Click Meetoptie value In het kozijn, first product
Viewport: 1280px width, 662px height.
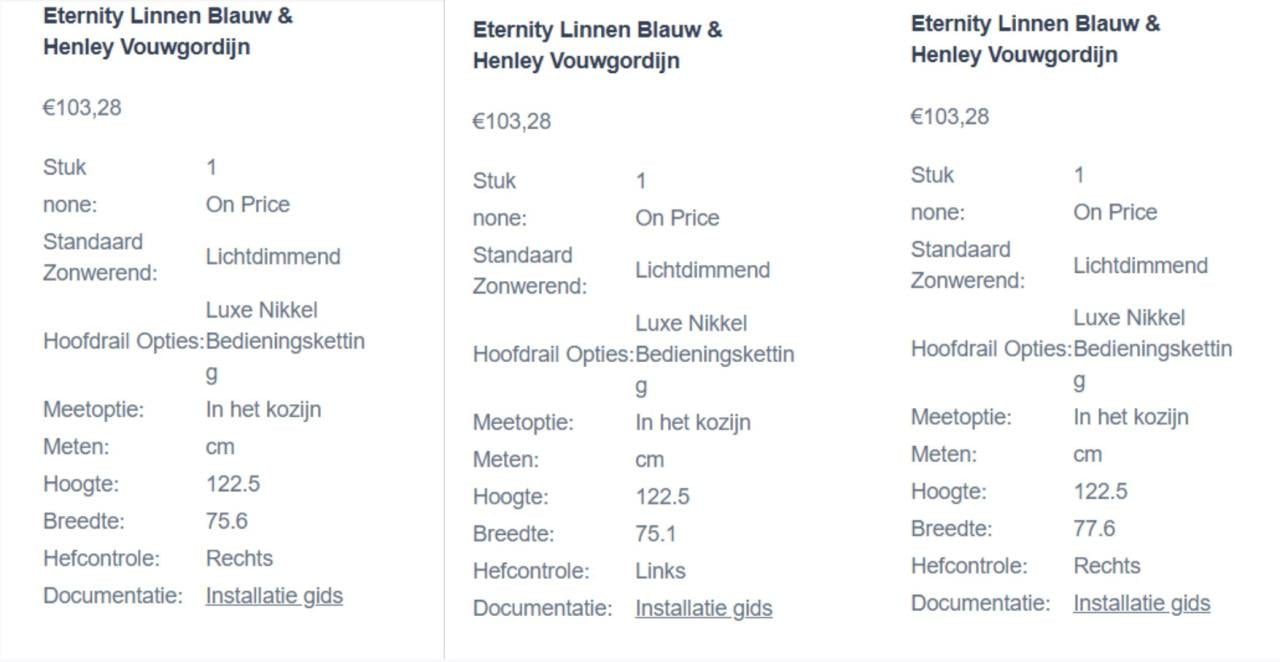264,410
